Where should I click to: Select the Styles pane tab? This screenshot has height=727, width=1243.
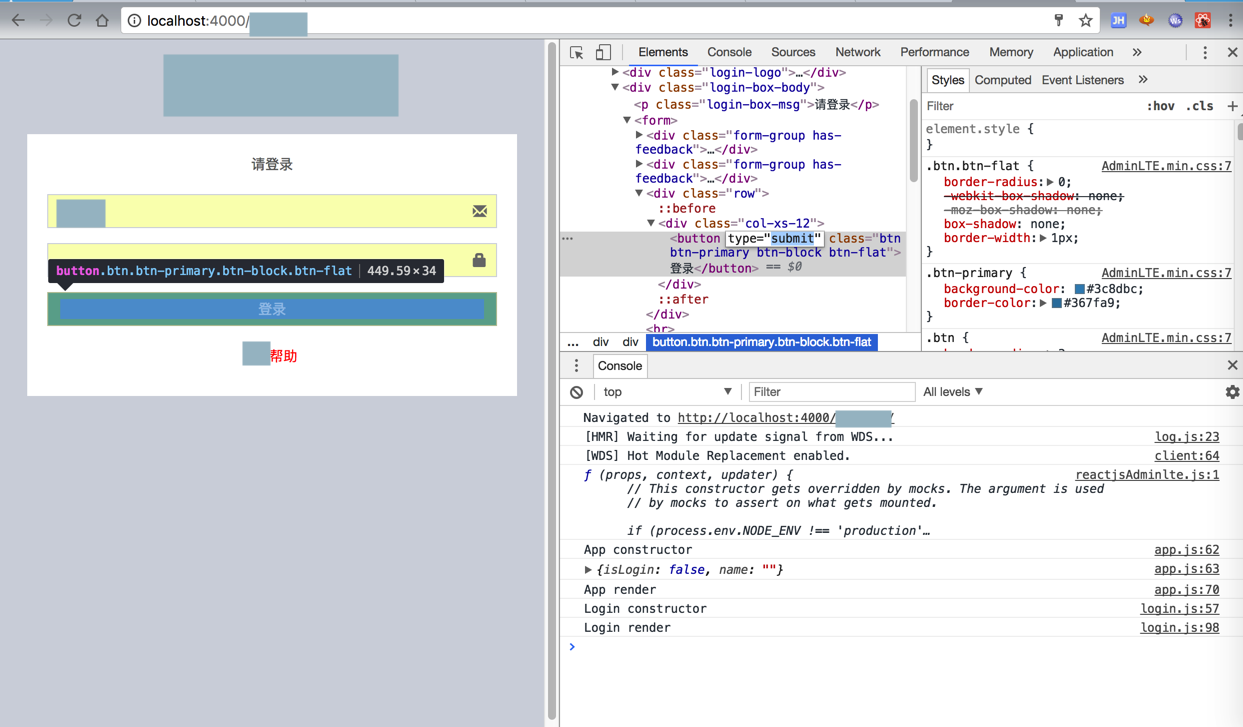pyautogui.click(x=947, y=80)
